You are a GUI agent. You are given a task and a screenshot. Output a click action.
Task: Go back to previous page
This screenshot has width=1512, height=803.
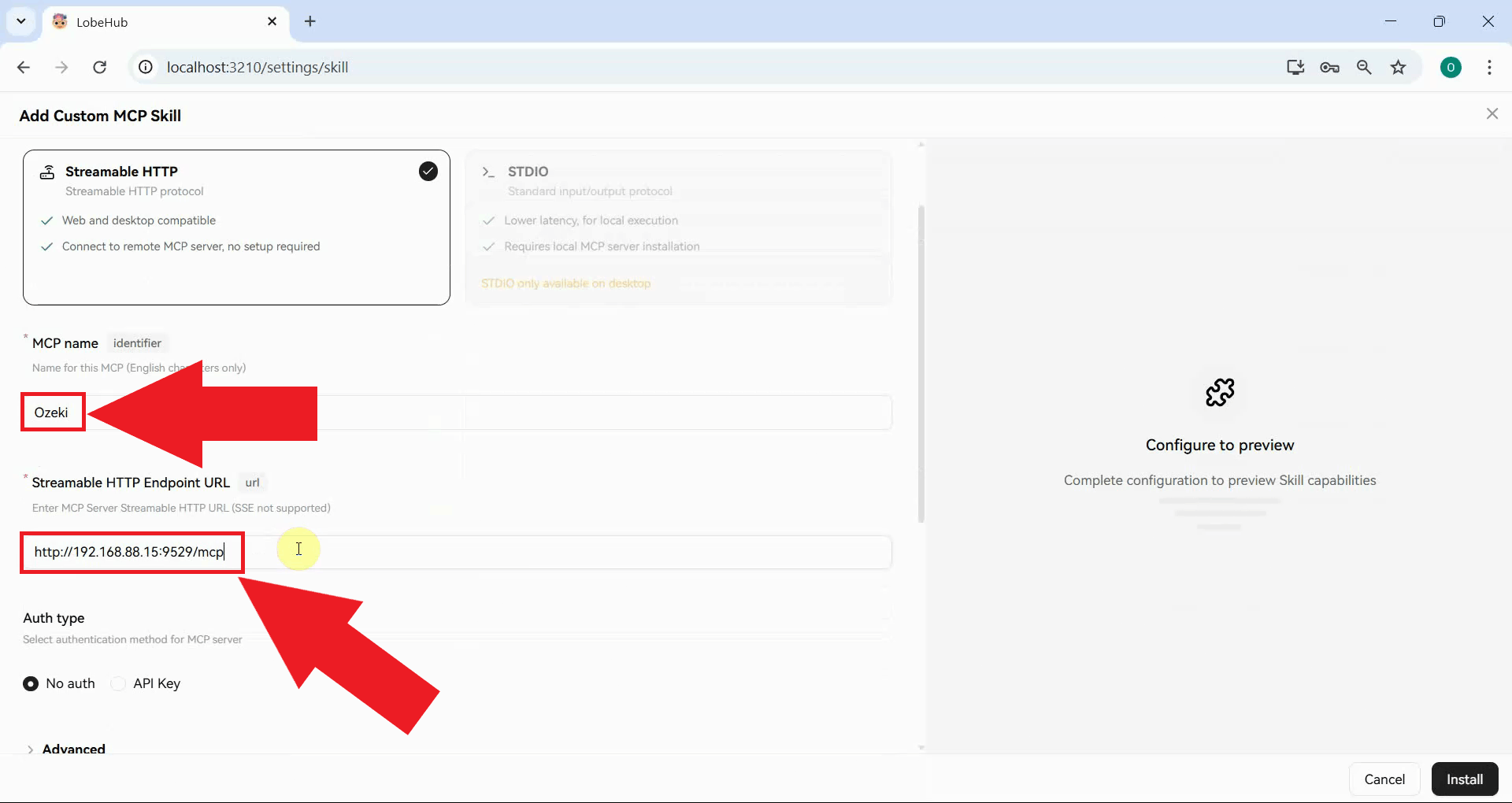pos(24,68)
